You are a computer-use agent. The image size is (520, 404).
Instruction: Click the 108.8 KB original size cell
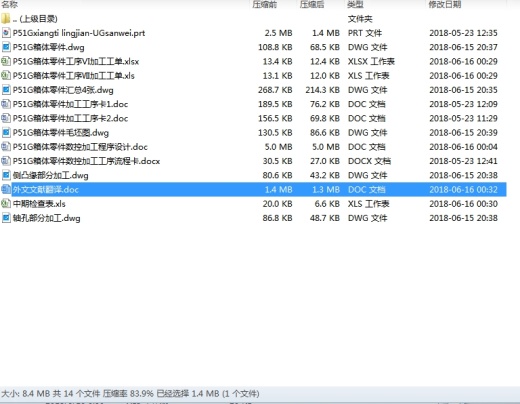coord(275,47)
